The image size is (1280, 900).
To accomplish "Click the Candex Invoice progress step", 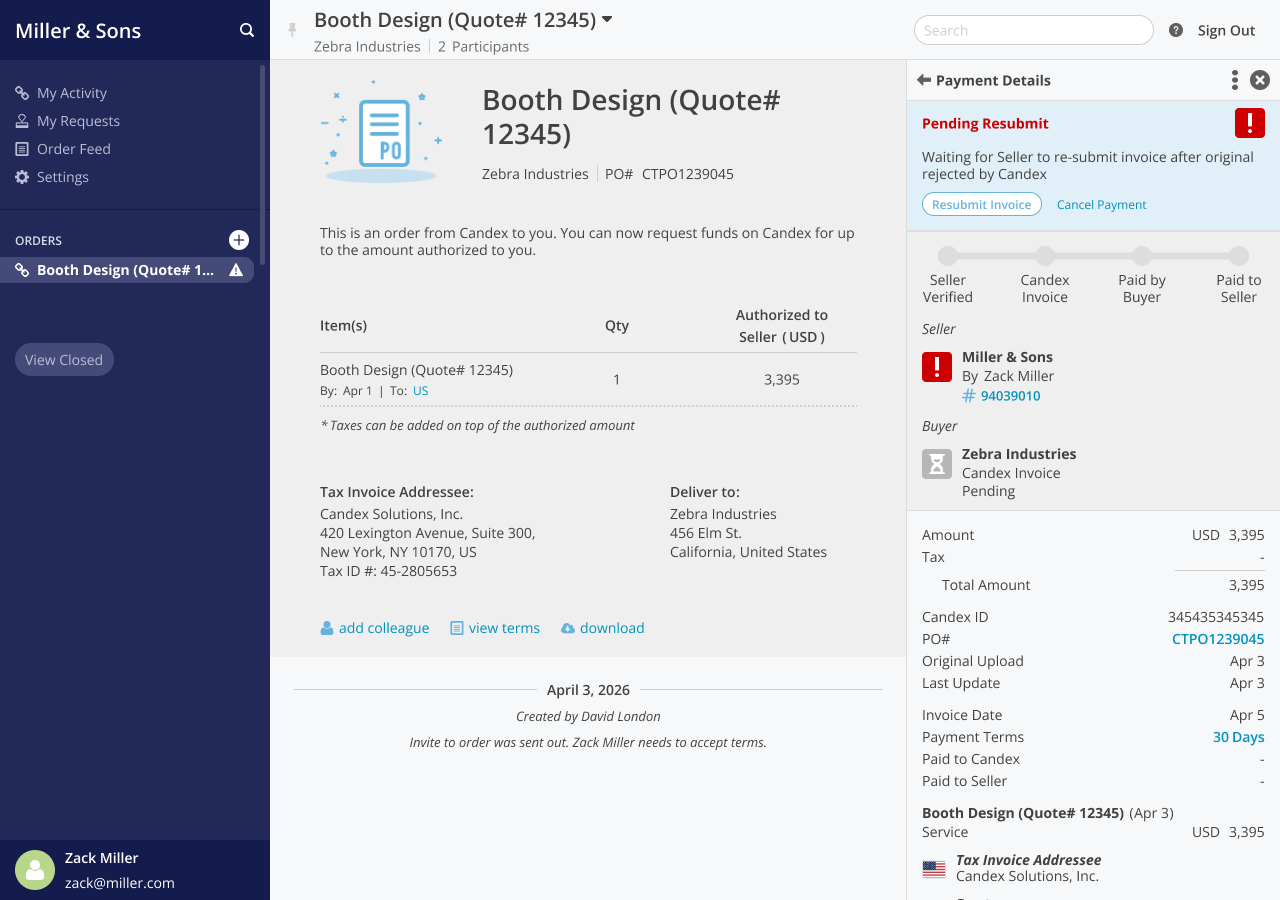I will tap(1045, 256).
